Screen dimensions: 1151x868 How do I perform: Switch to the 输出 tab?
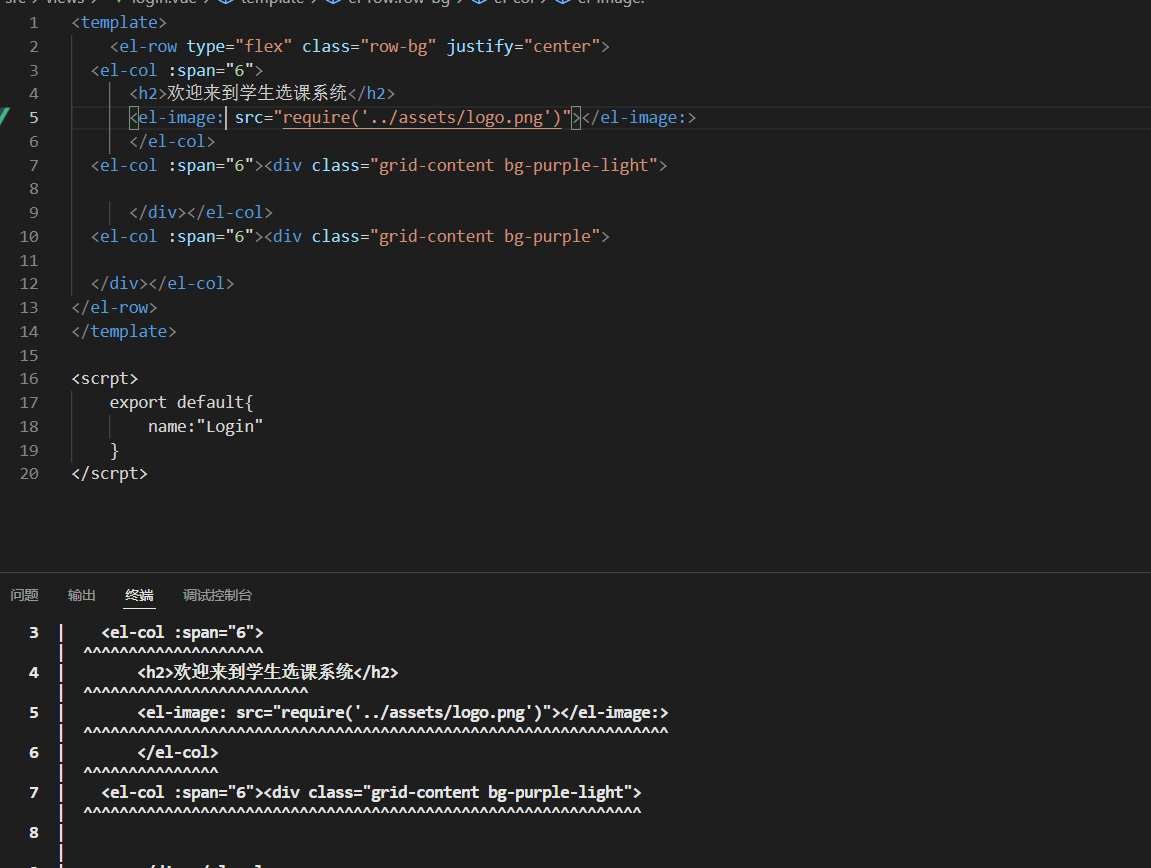click(x=82, y=595)
